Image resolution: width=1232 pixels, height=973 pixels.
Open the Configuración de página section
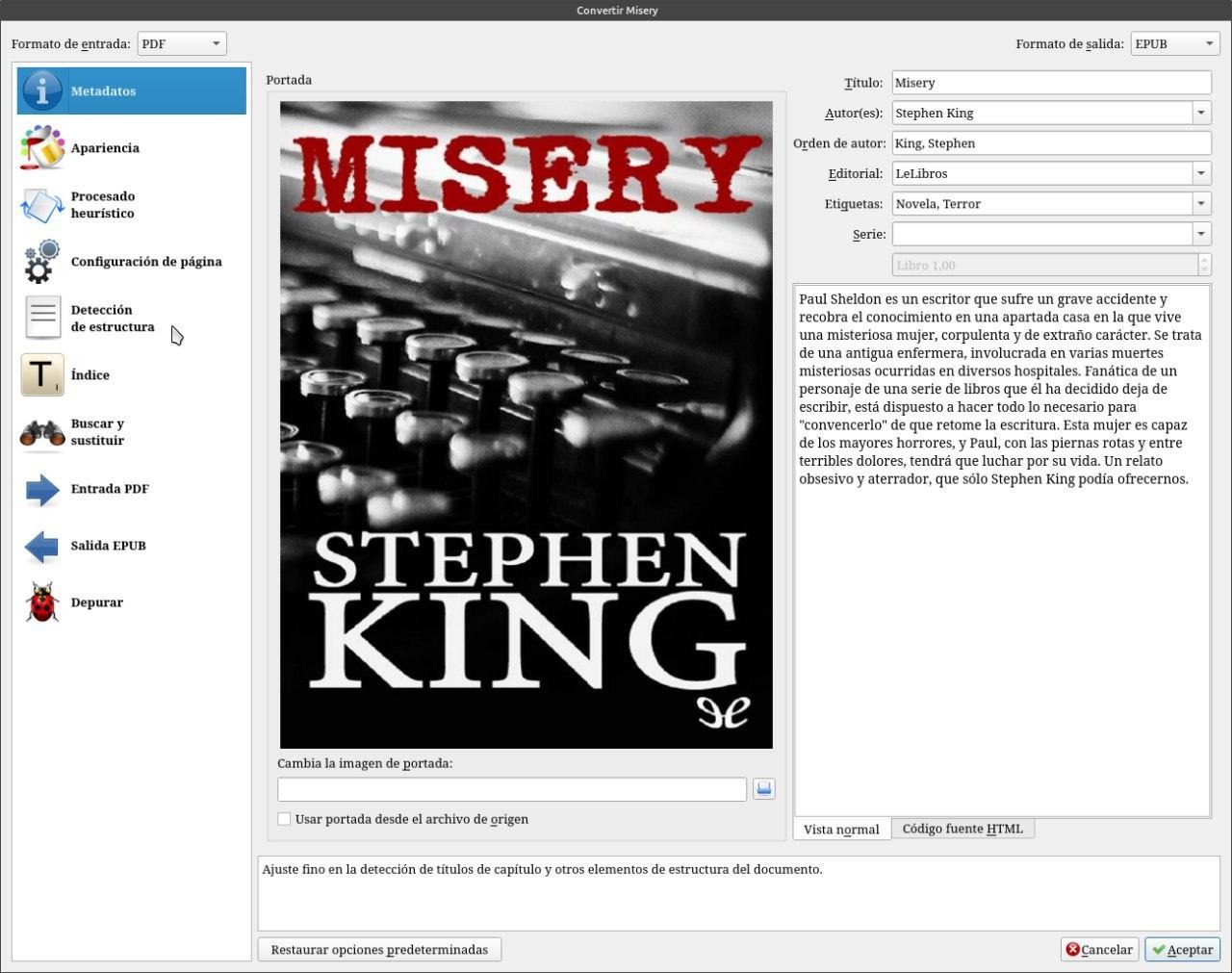pos(132,262)
